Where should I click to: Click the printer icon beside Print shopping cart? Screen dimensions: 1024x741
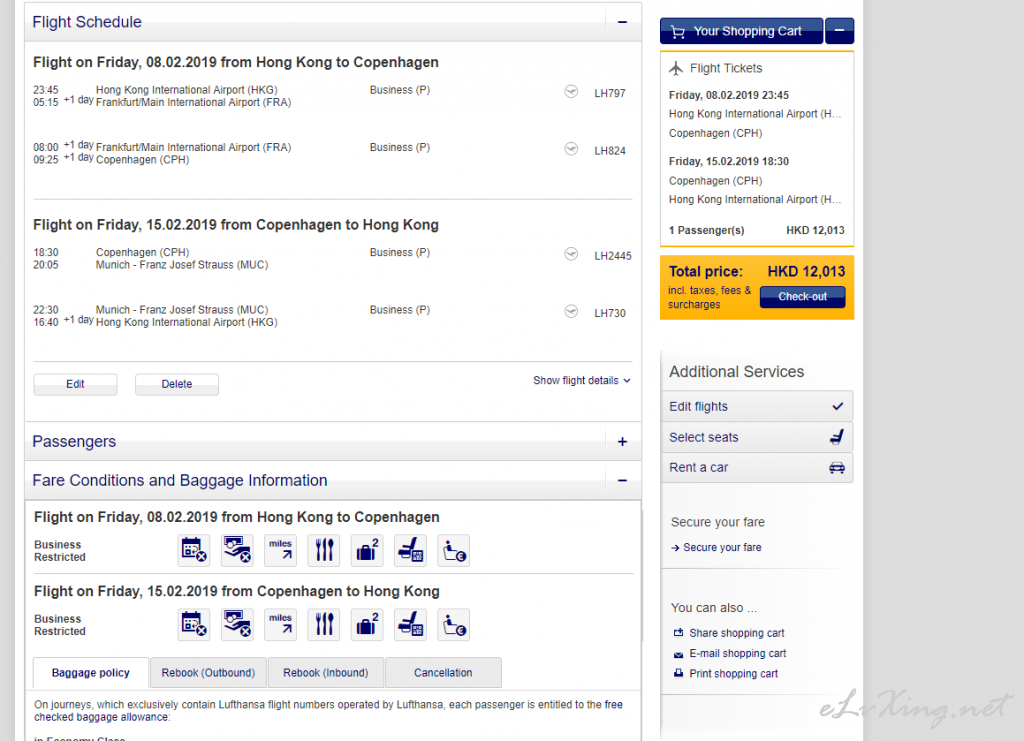pos(679,673)
